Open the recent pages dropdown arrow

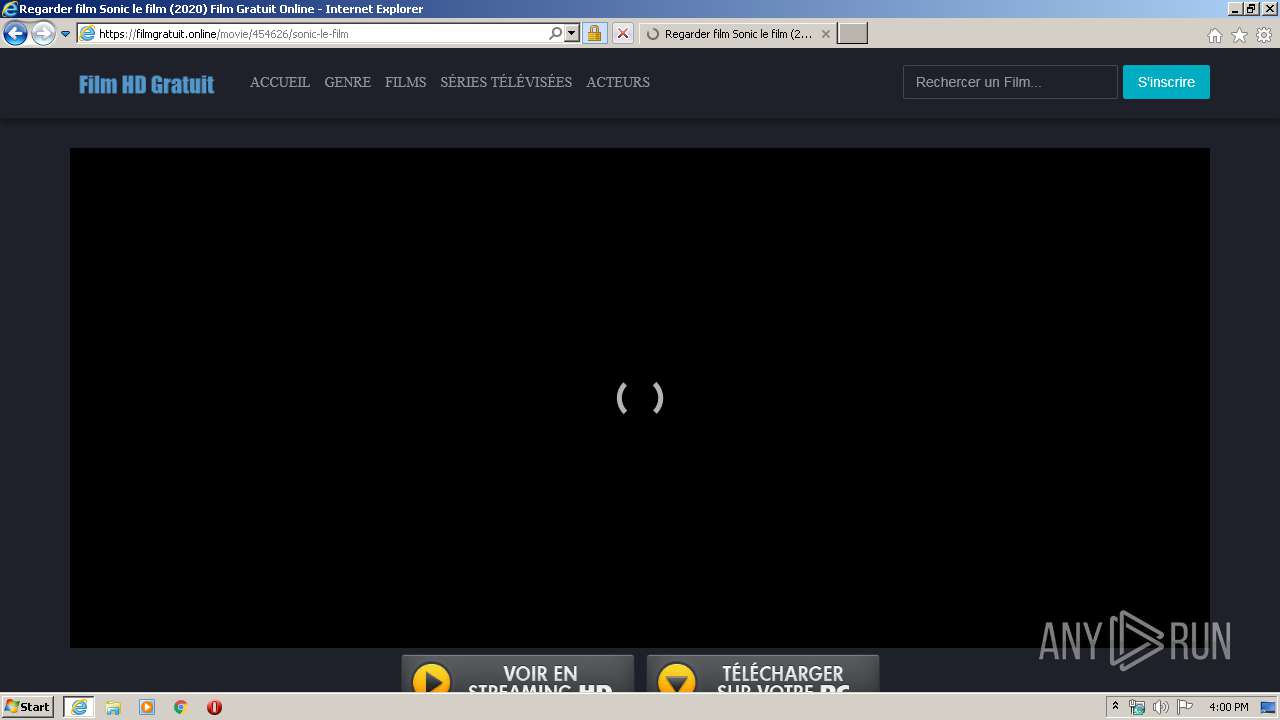coord(65,34)
